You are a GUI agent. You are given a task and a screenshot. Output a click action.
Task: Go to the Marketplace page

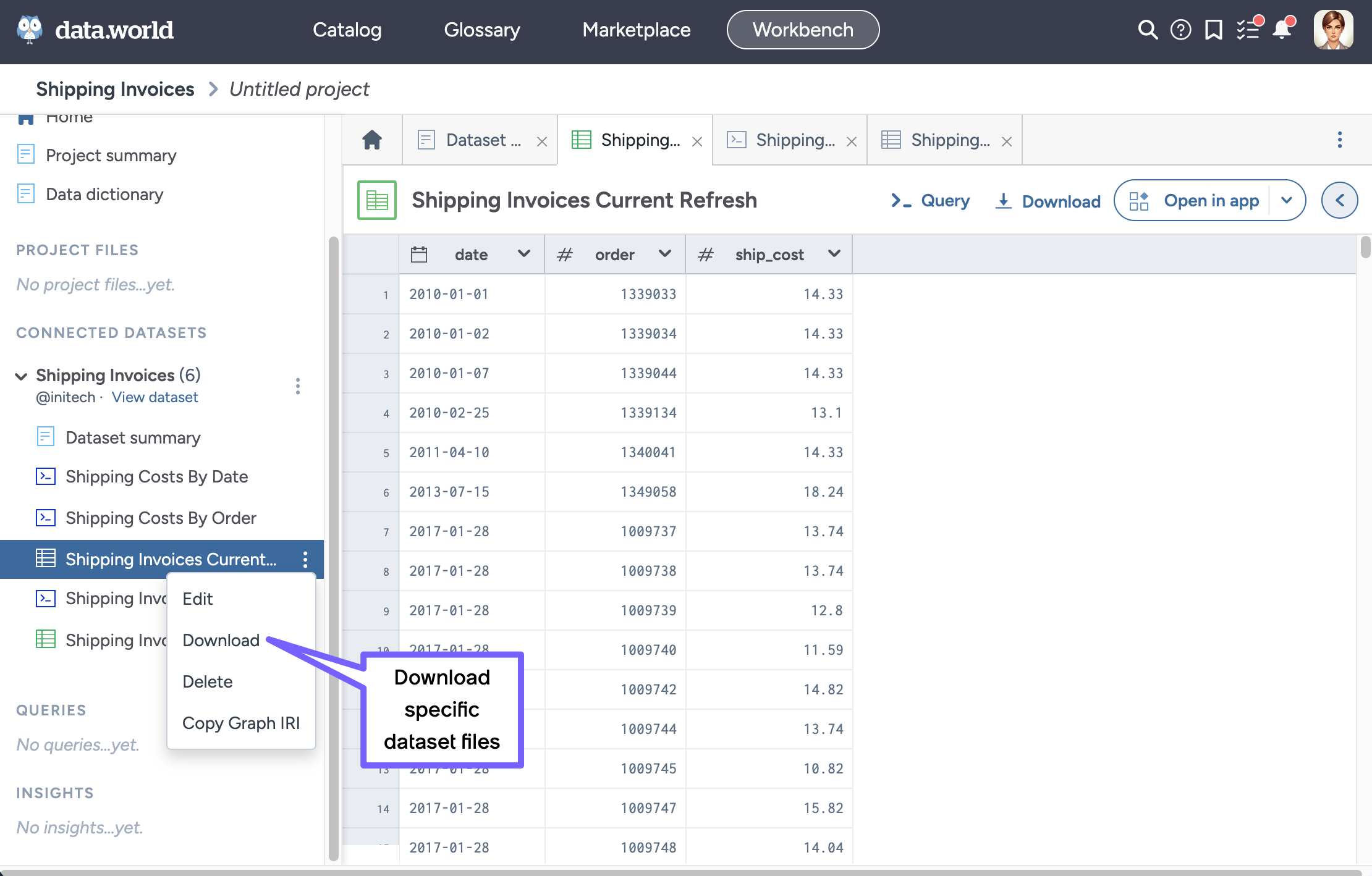pos(637,30)
